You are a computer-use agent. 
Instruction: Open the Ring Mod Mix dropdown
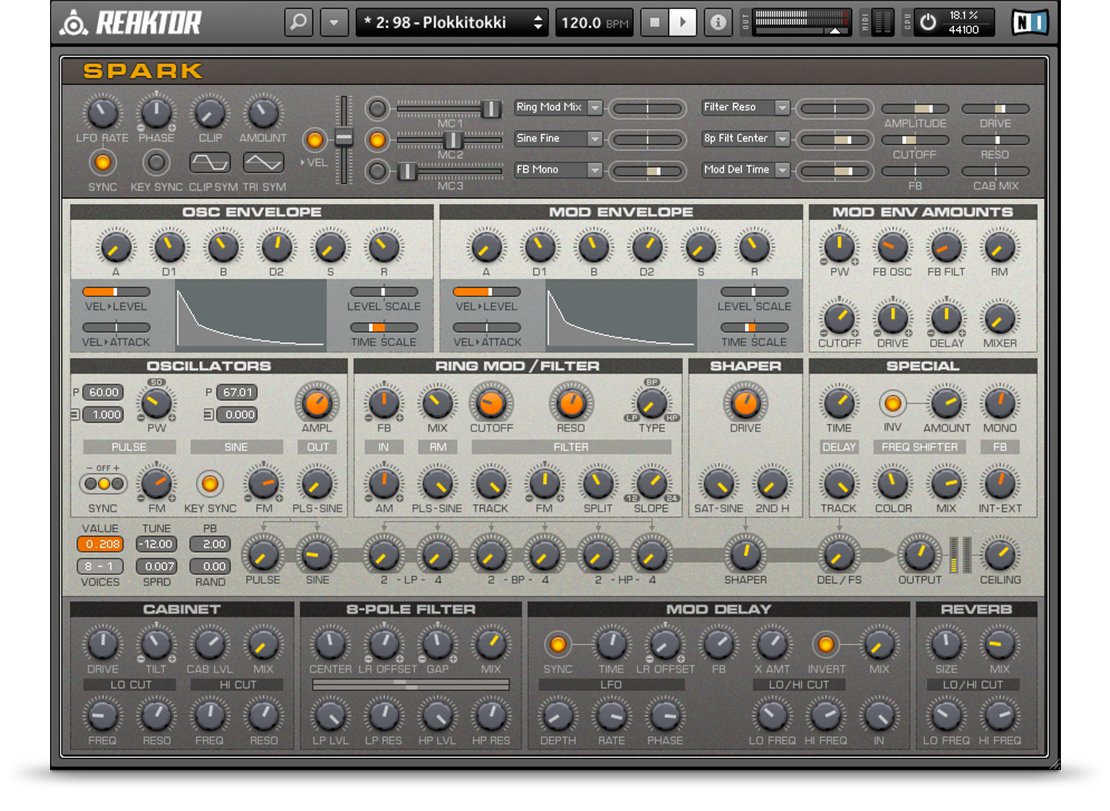pos(559,108)
